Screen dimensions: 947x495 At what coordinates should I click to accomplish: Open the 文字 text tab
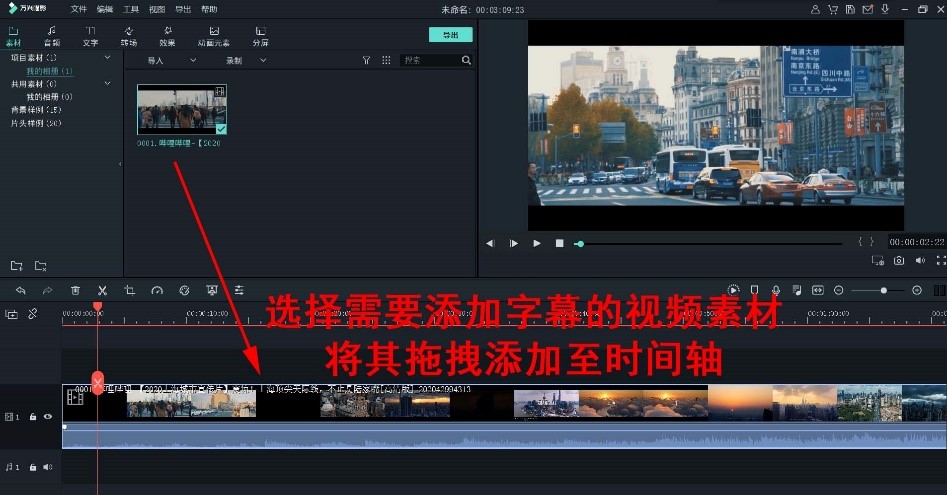91,36
